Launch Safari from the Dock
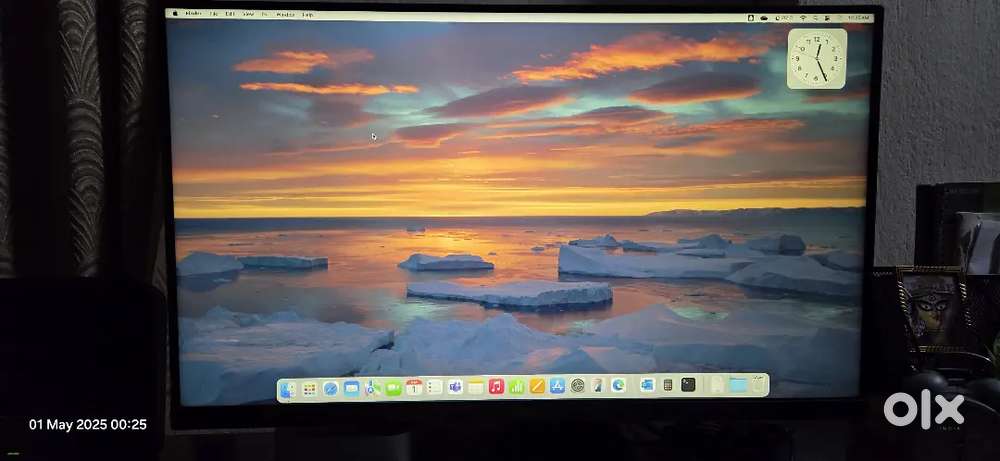The height and width of the screenshot is (461, 1000). pyautogui.click(x=330, y=388)
